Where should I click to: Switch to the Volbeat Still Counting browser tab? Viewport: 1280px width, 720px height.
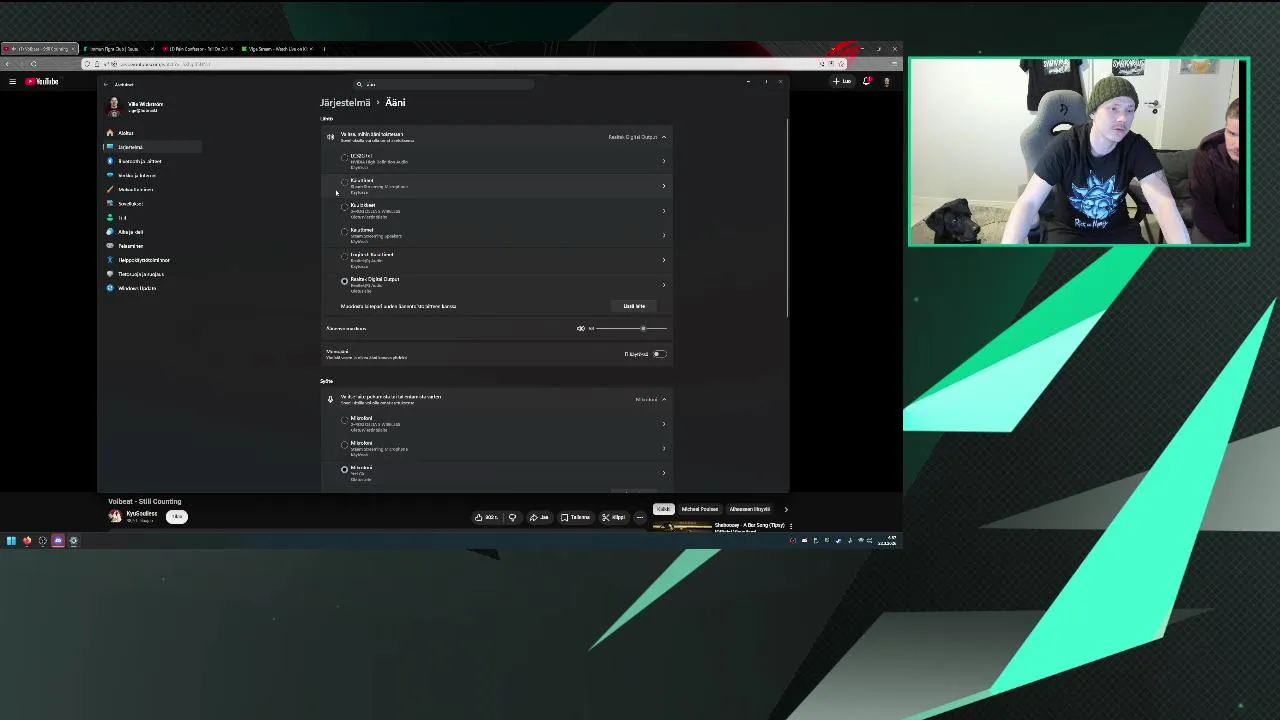click(38, 48)
